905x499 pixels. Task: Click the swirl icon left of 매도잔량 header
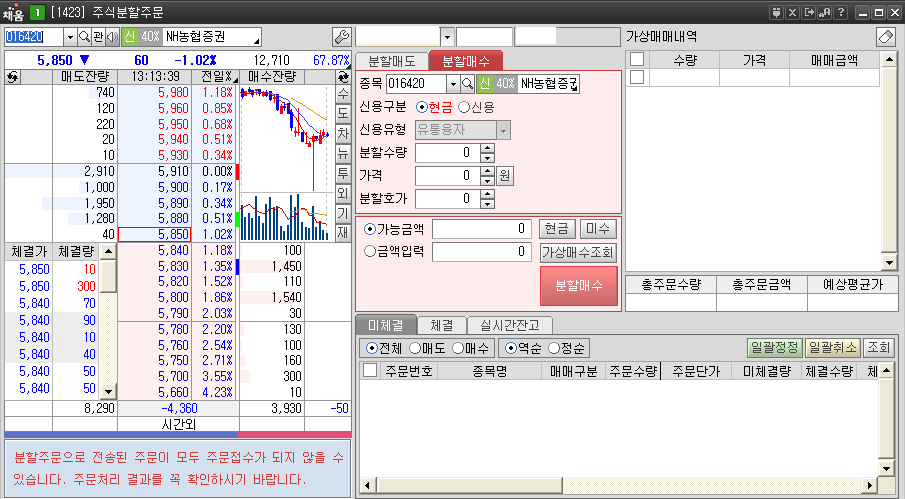13,77
